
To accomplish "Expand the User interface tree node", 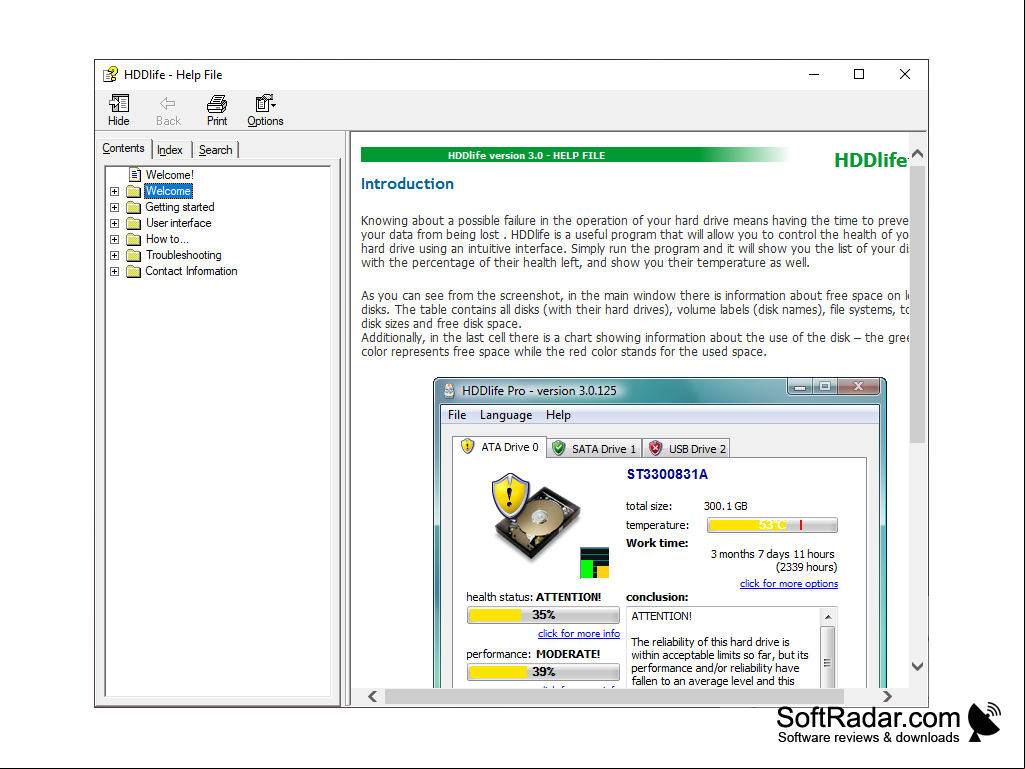I will pos(114,224).
